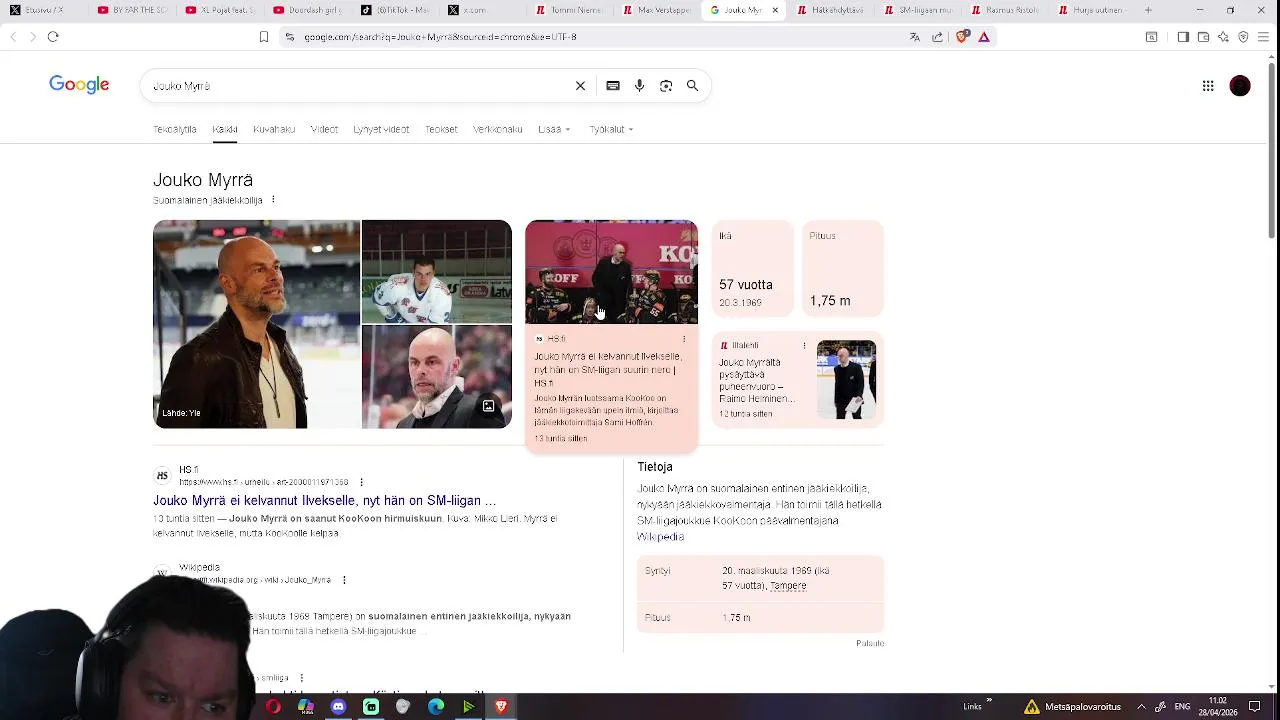Switch to the Videot search tab
Screen dimensions: 1280x720
point(324,129)
